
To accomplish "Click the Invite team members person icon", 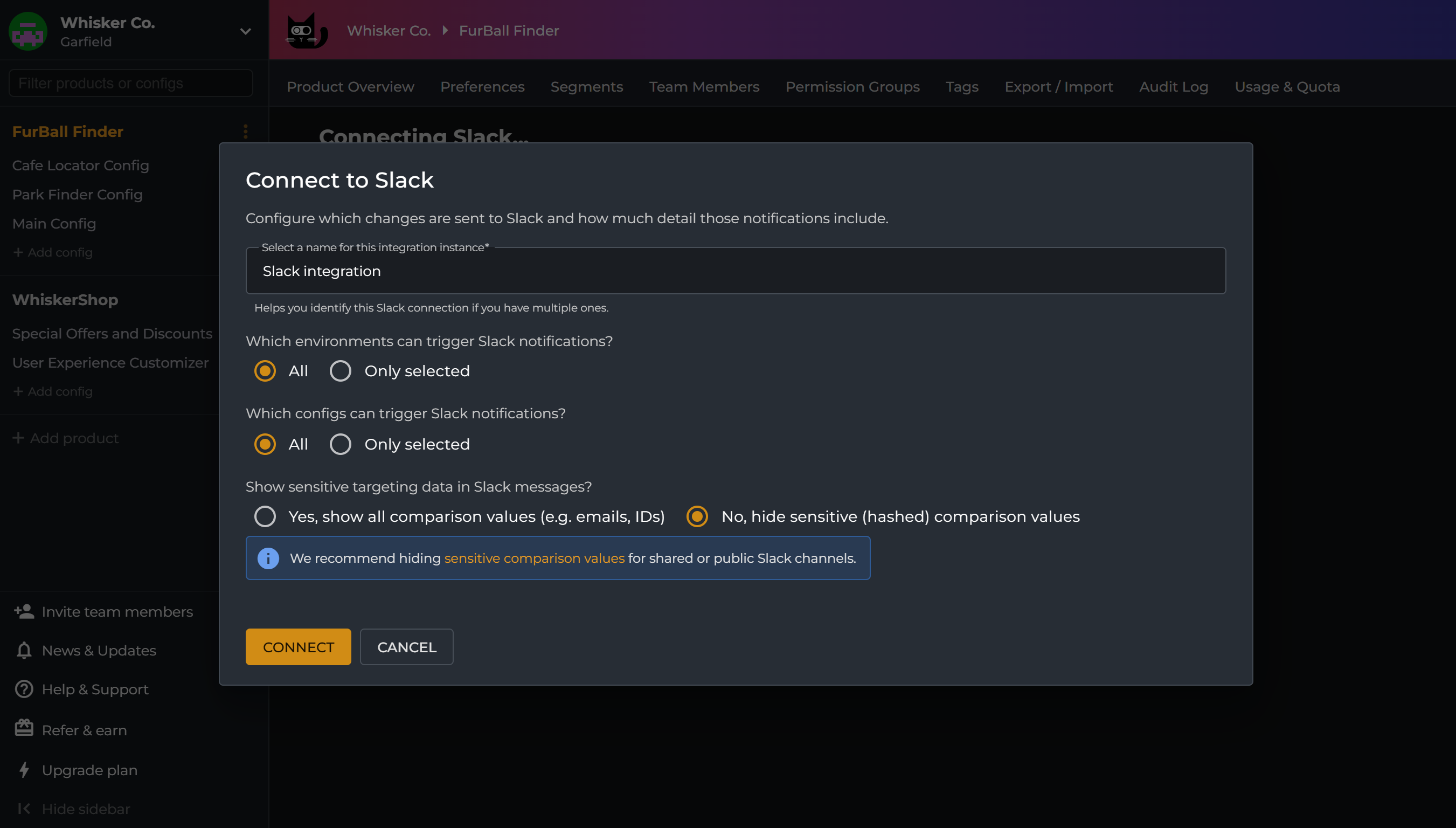I will tap(23, 611).
